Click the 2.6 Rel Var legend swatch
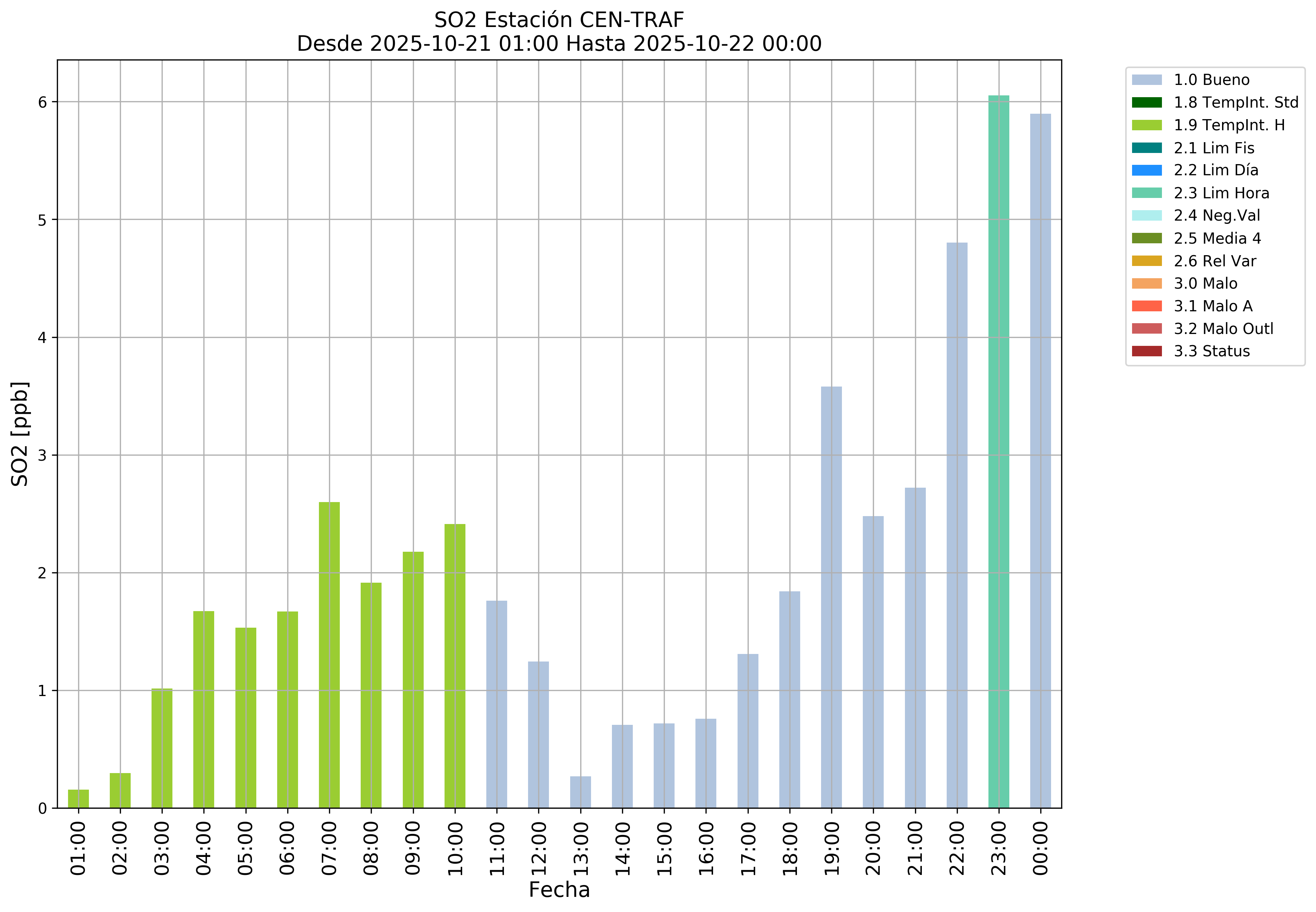 click(1146, 261)
